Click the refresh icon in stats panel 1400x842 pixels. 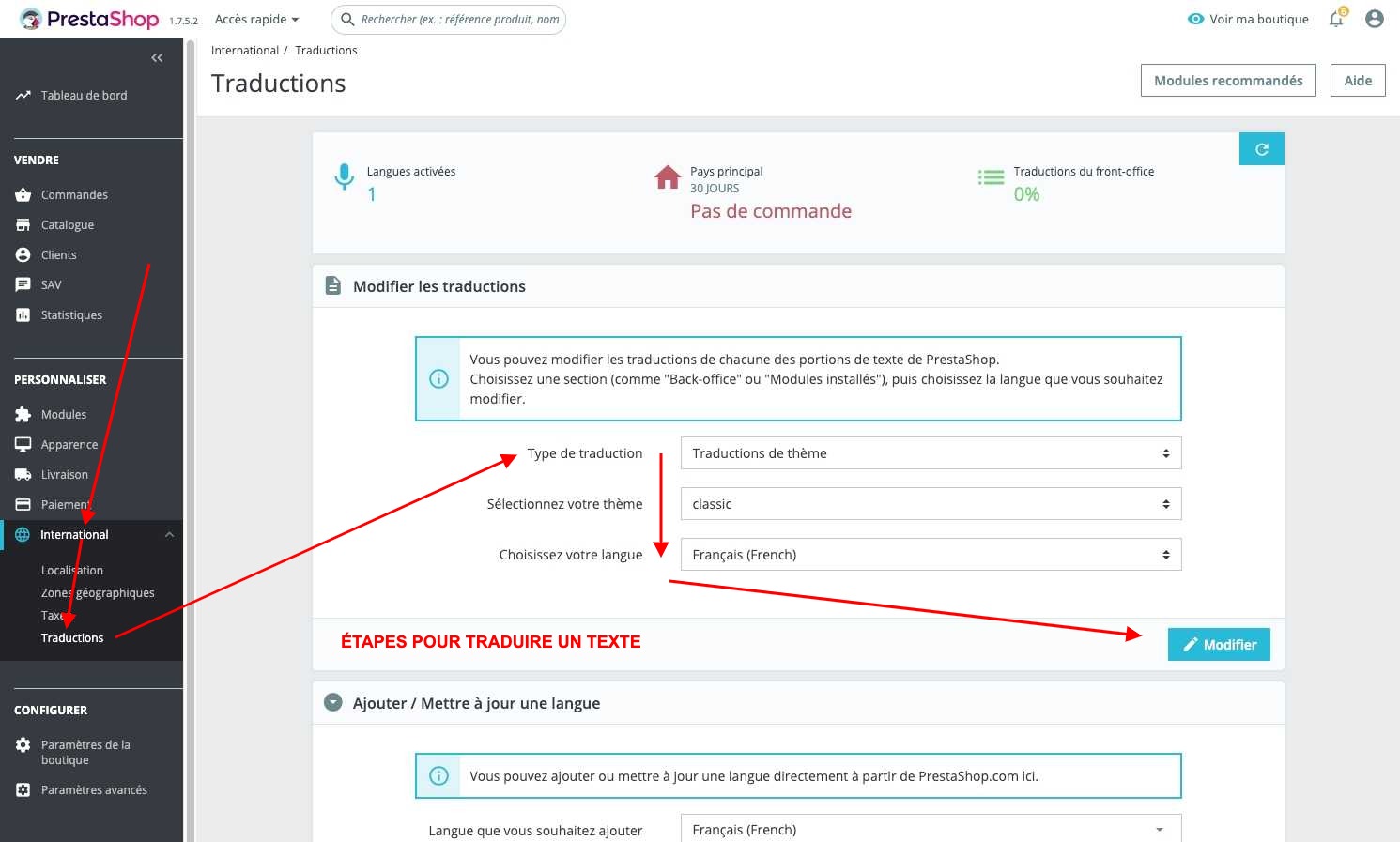click(x=1261, y=149)
